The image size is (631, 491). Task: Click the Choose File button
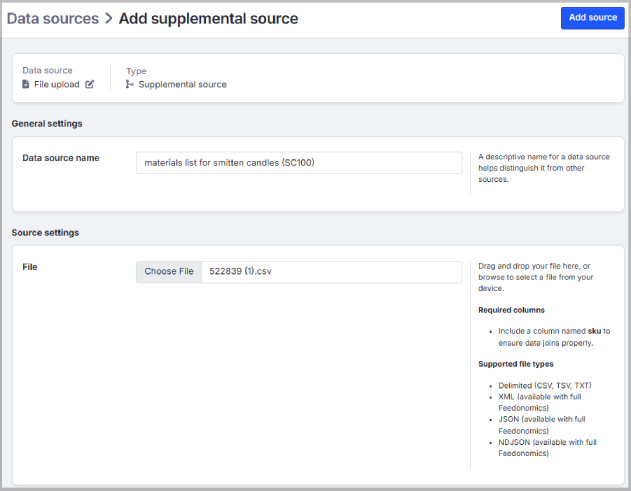coord(169,271)
